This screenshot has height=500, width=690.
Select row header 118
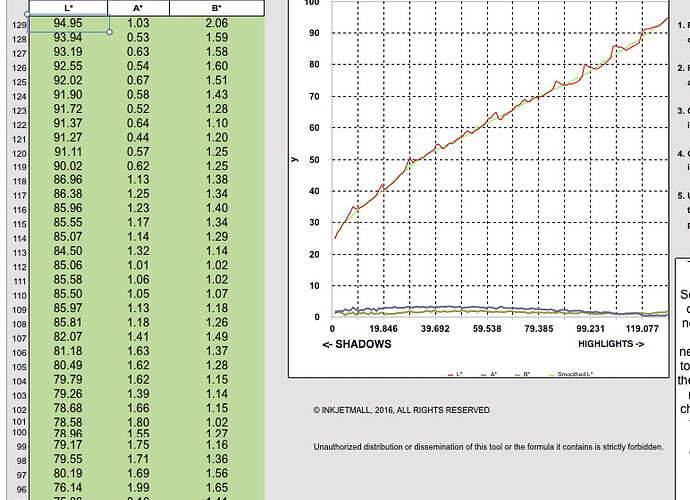click(19, 181)
